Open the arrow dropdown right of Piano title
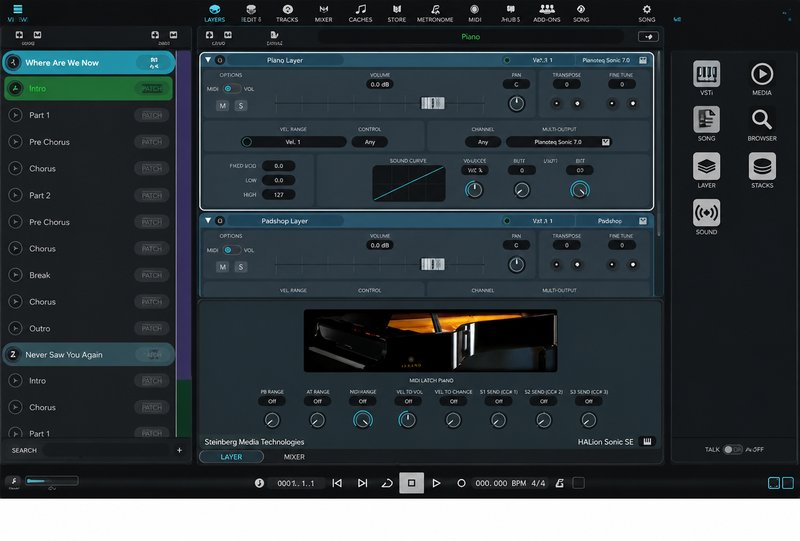Viewport: 800px width, 541px height. [x=648, y=37]
